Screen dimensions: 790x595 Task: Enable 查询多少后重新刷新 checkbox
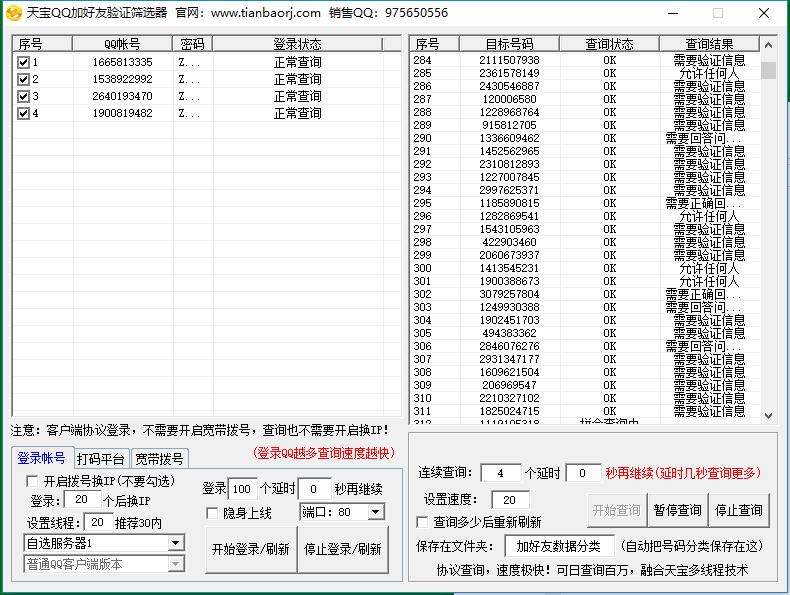tap(422, 522)
